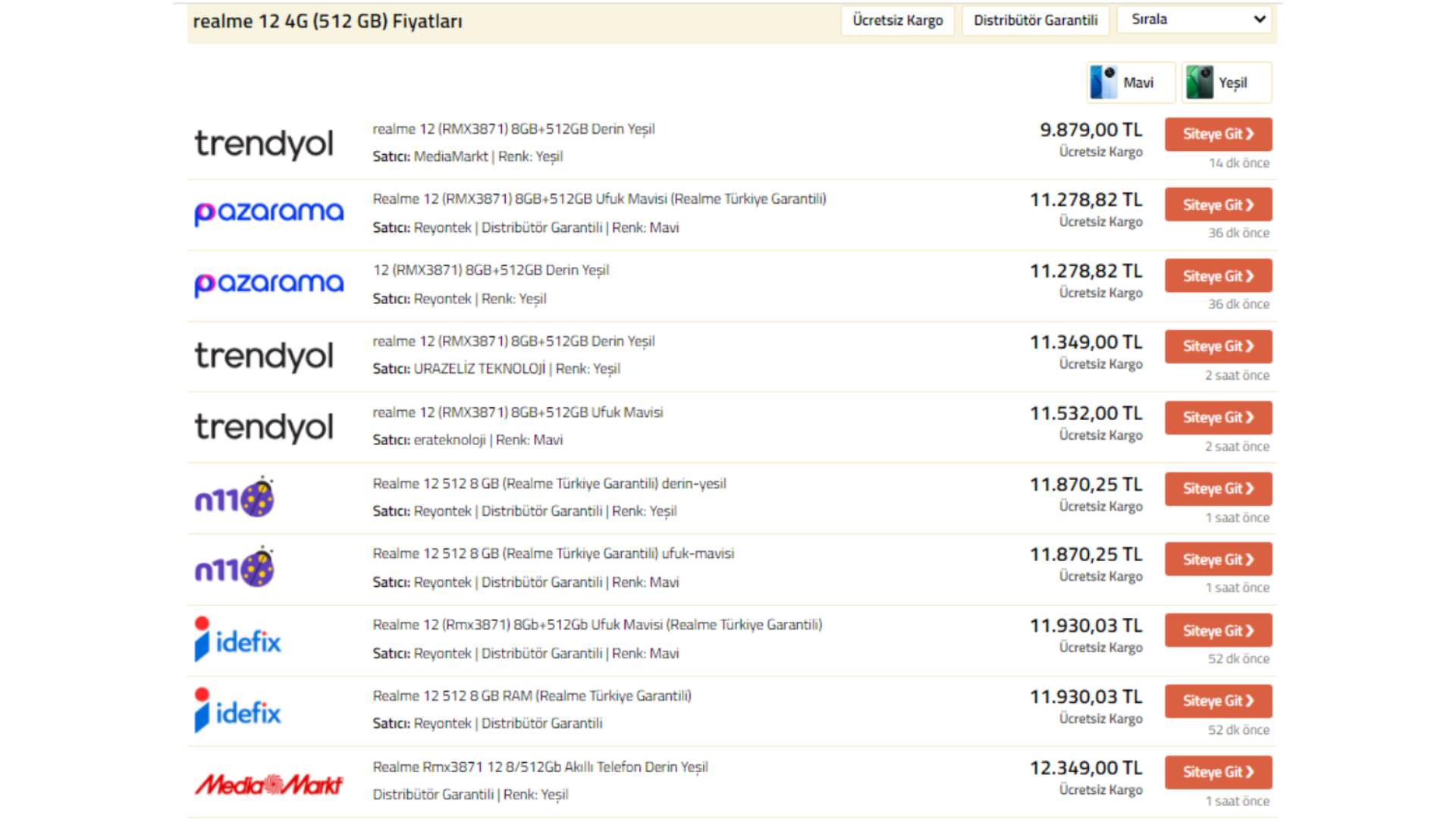Go to site for 11.349,00 TL offer
The image size is (1456, 819).
point(1218,347)
